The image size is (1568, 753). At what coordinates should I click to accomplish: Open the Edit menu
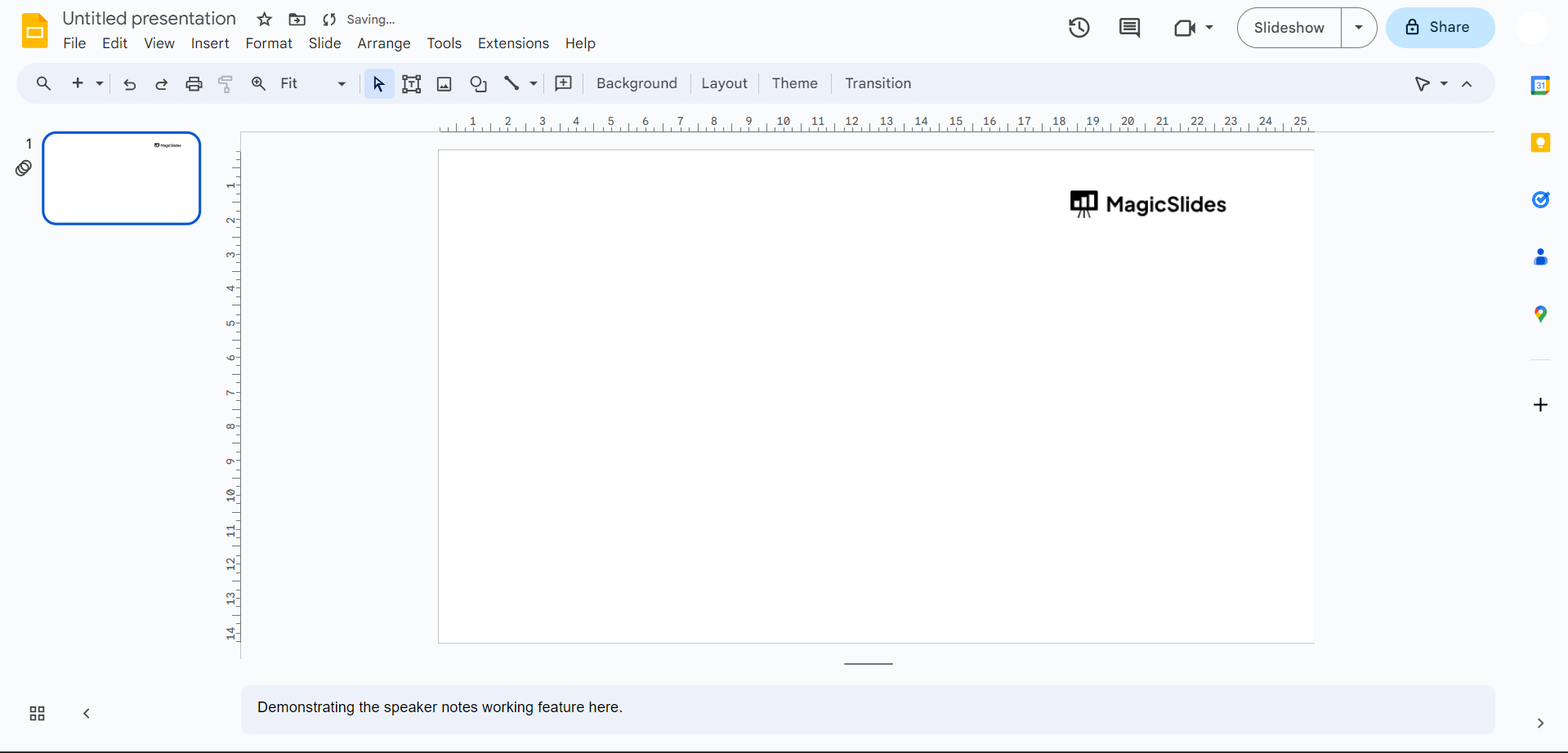pyautogui.click(x=114, y=43)
